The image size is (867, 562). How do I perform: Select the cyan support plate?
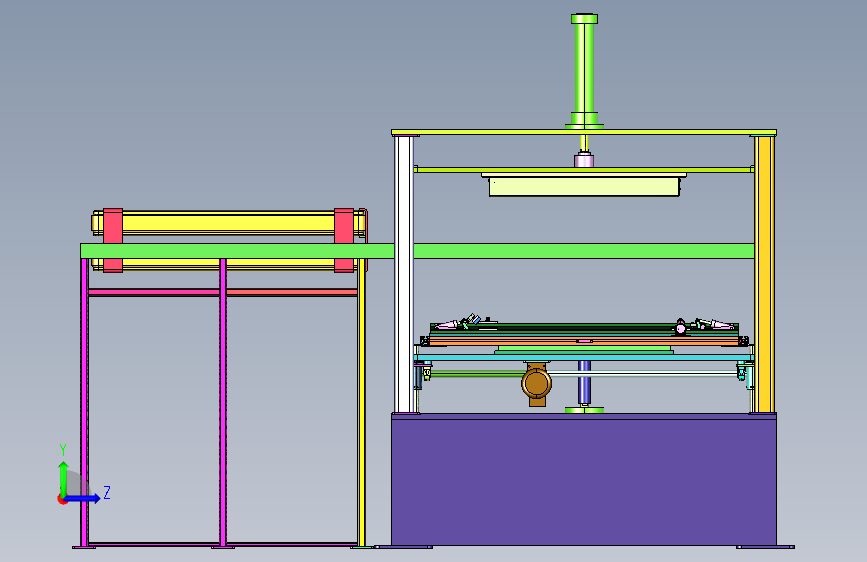pyautogui.click(x=584, y=358)
